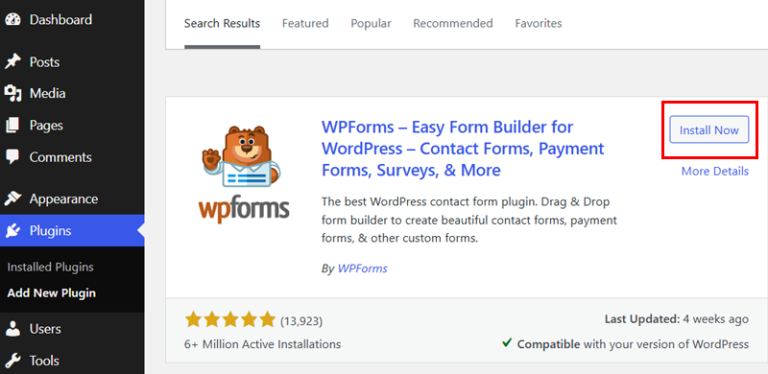Open the Recommended tab

point(453,23)
